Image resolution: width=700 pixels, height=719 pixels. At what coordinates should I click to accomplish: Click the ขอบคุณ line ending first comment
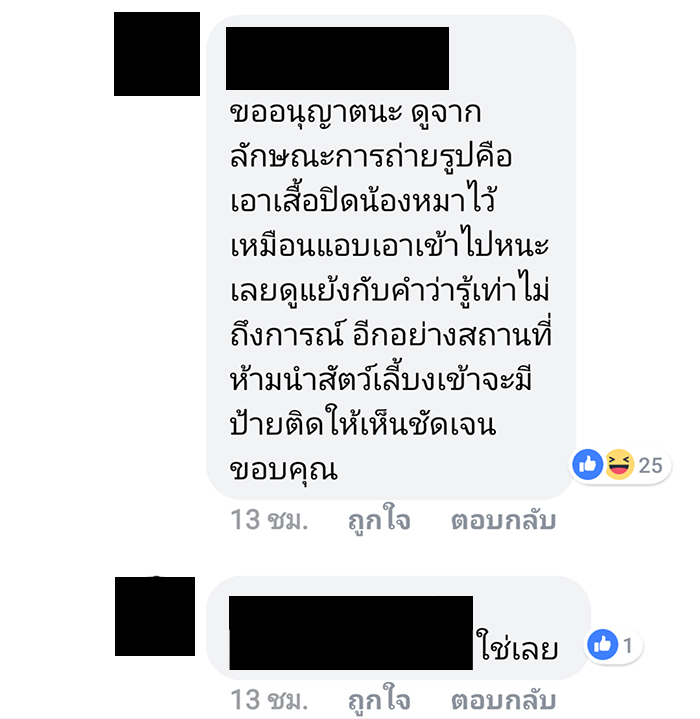point(284,470)
